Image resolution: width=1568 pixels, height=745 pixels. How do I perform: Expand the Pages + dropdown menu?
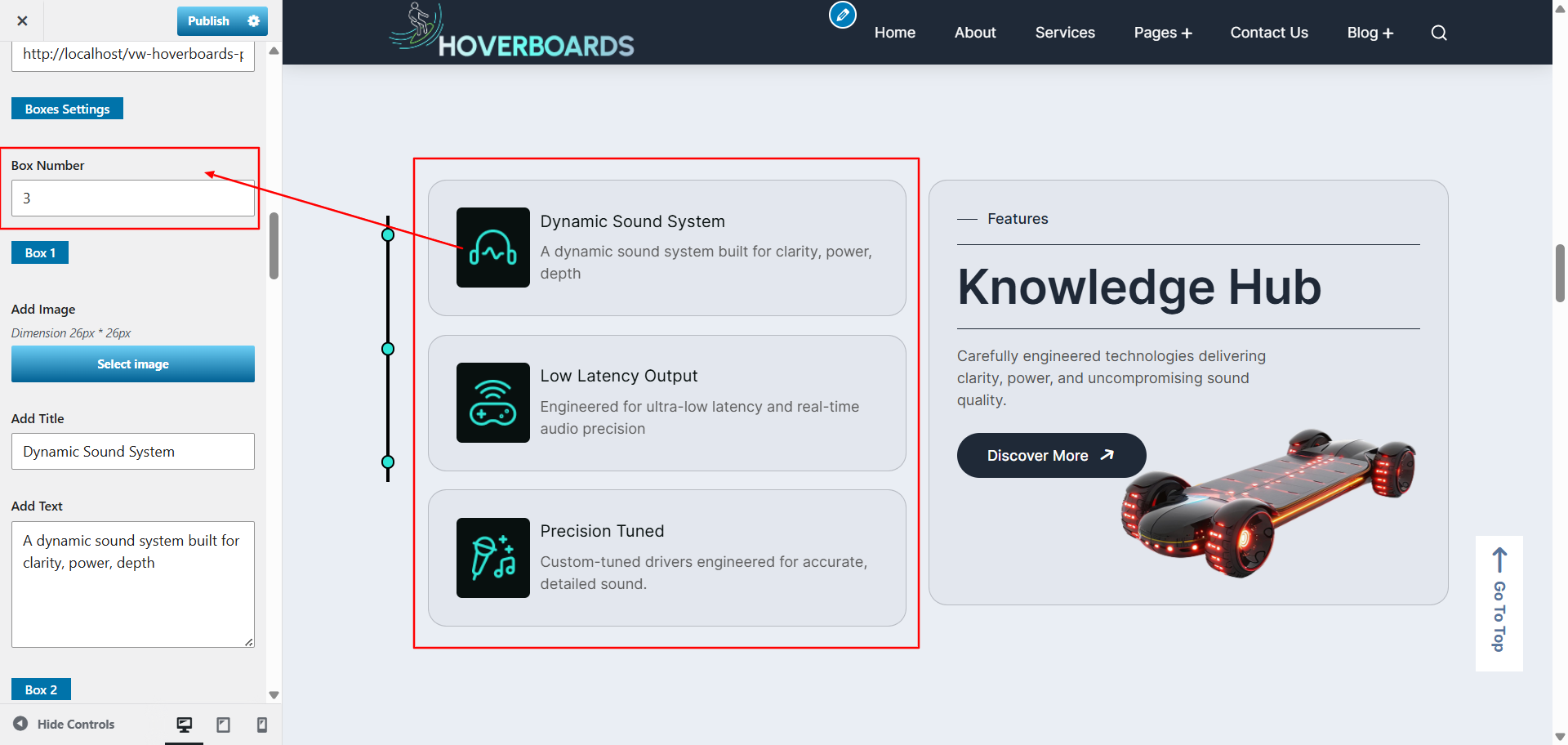tap(1163, 33)
